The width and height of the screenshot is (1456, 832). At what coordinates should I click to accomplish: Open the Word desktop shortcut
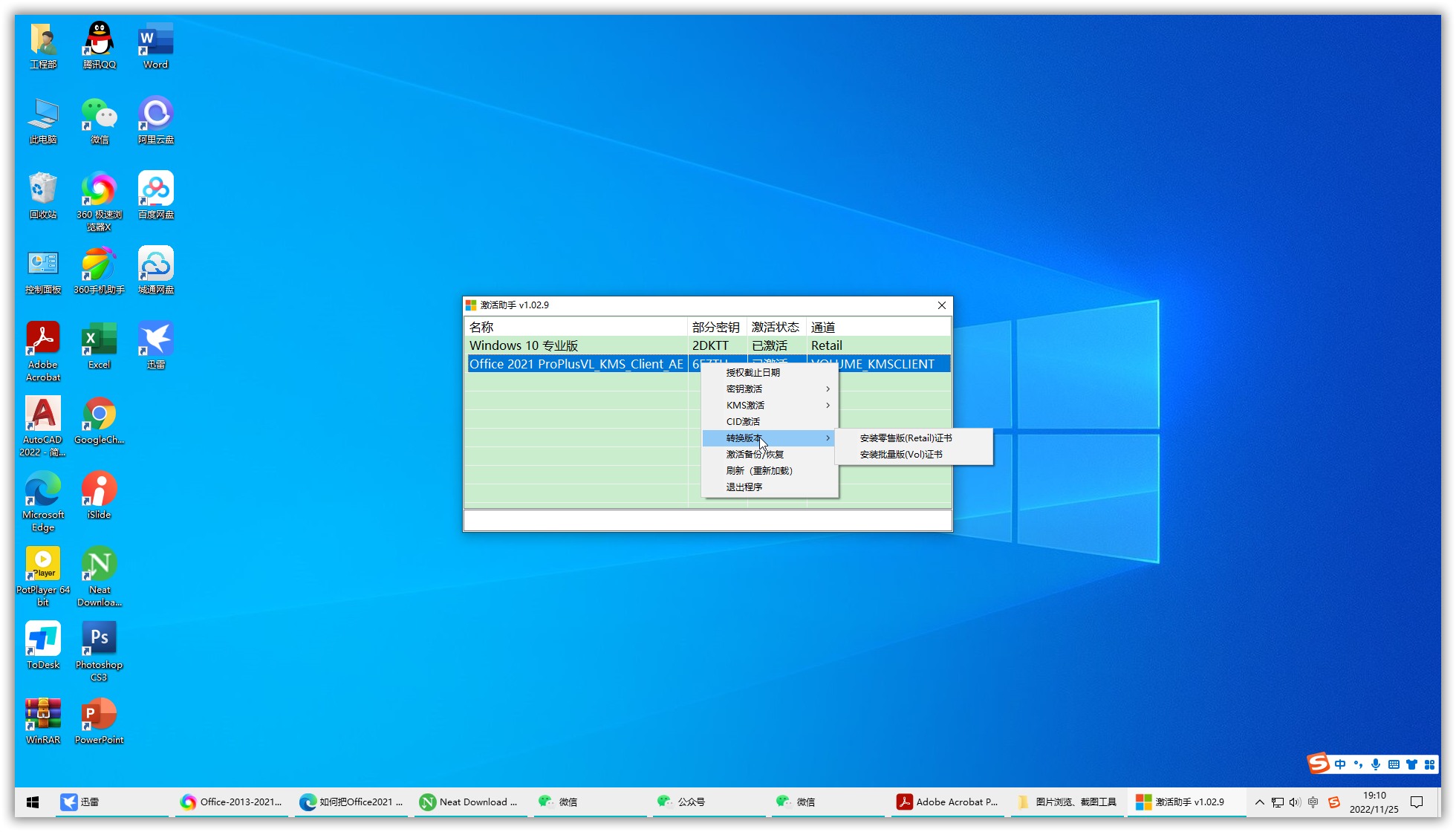point(155,45)
